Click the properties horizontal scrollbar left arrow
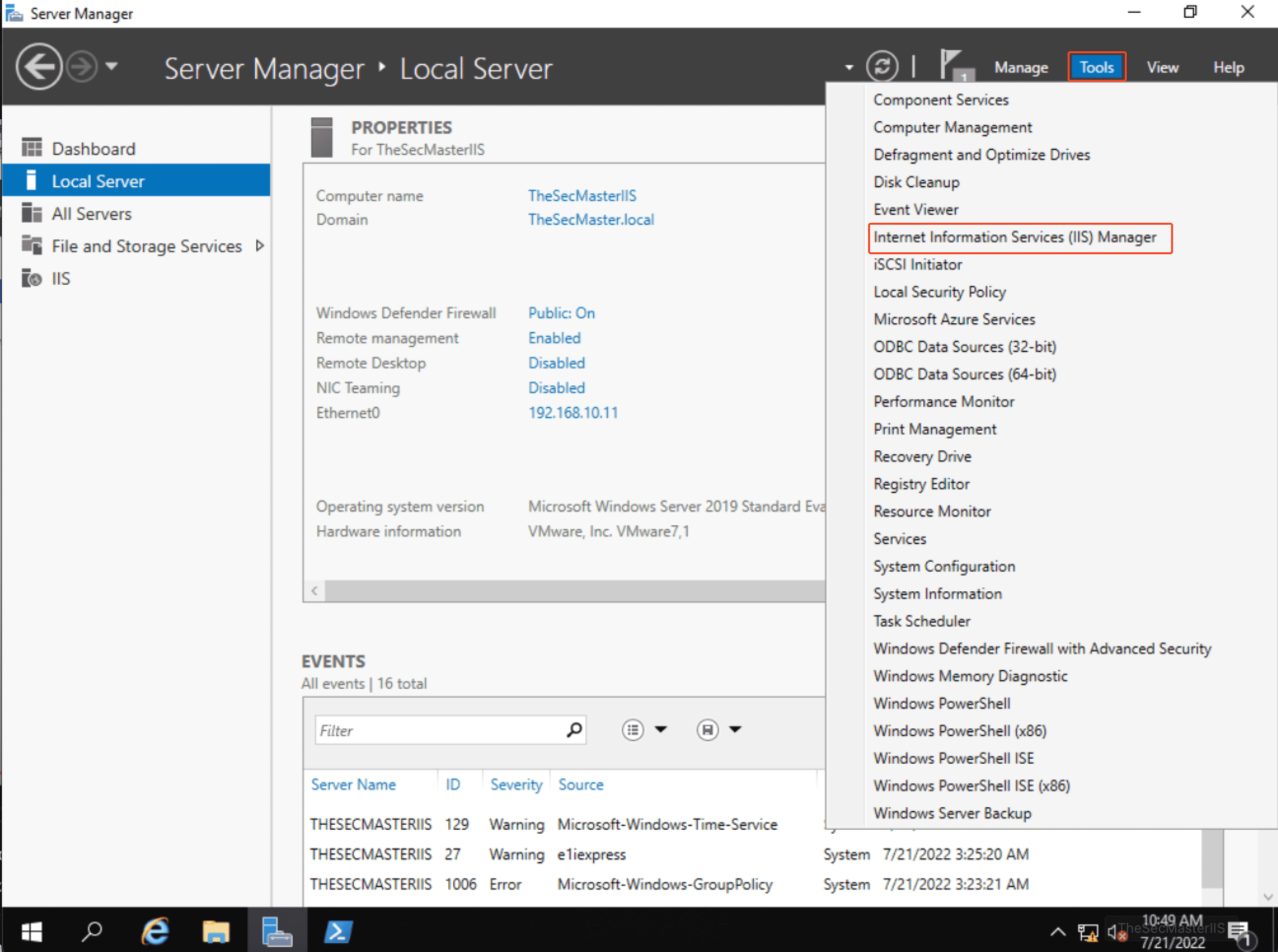Image resolution: width=1278 pixels, height=952 pixels. 314,591
